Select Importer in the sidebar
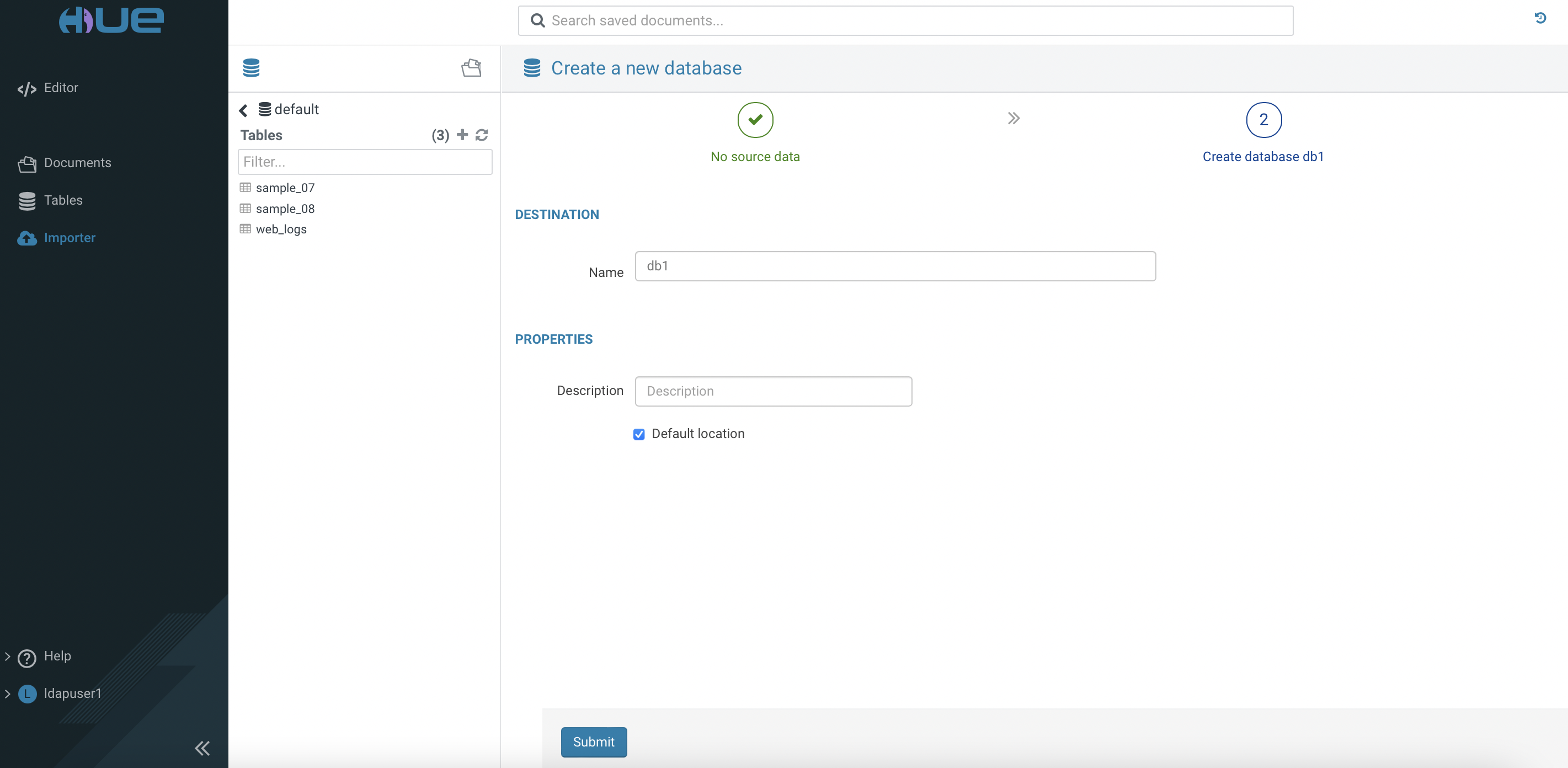This screenshot has width=1568, height=768. (x=69, y=238)
